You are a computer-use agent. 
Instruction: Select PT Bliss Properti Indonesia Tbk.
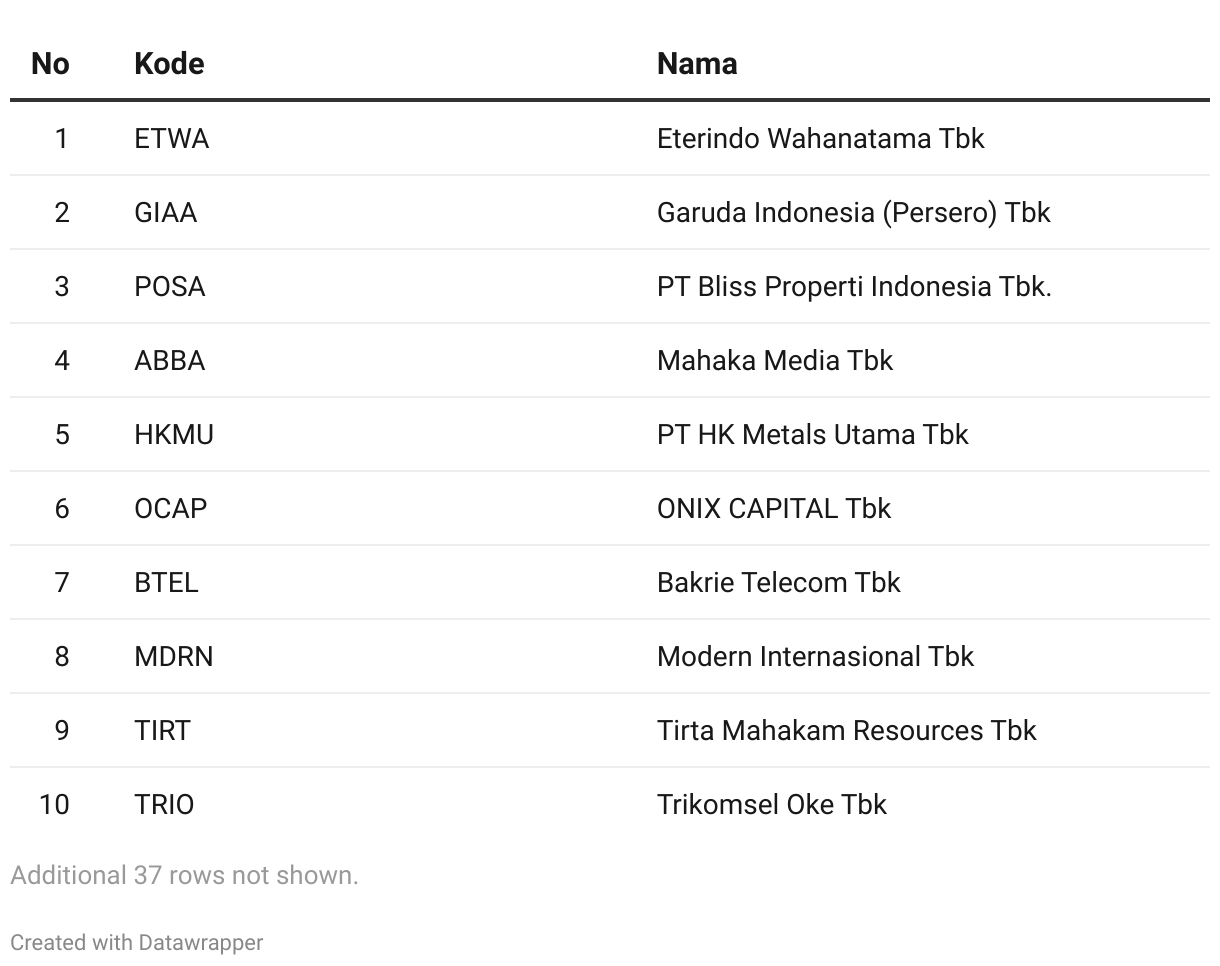854,286
